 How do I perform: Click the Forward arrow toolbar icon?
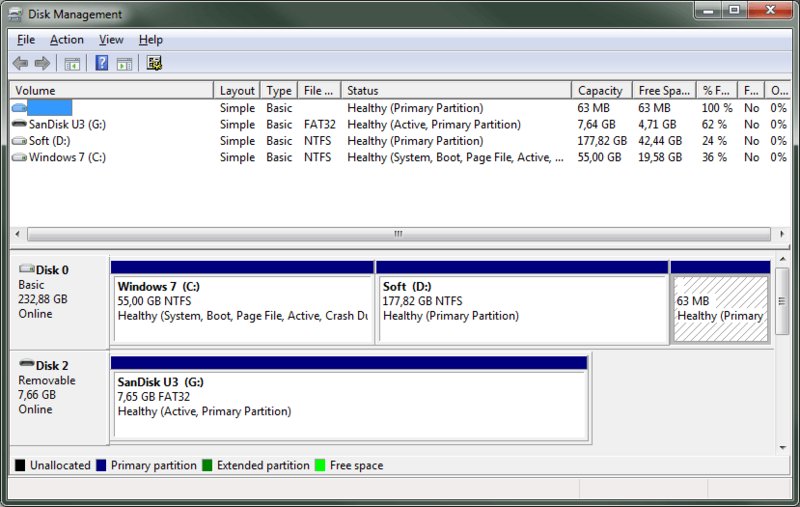[x=42, y=64]
